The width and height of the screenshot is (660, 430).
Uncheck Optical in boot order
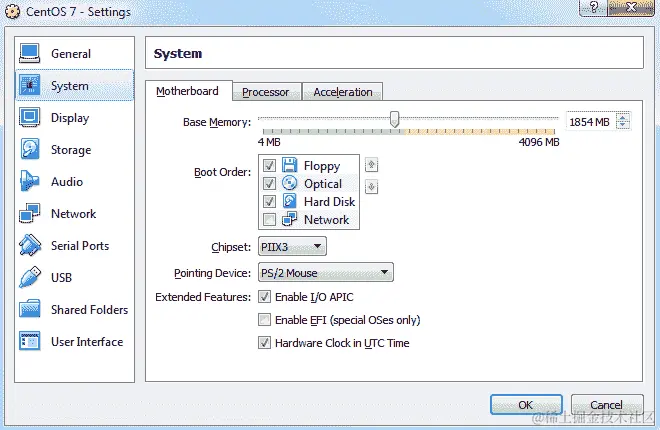269,183
